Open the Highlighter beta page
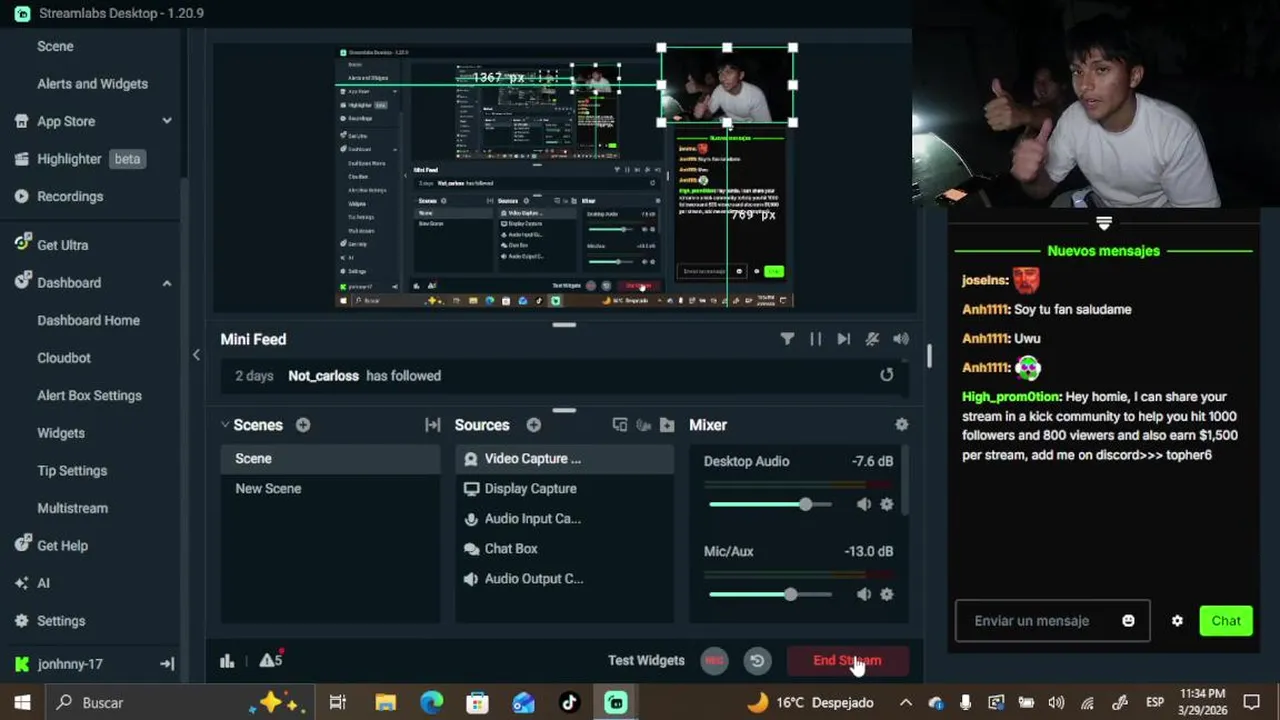Viewport: 1280px width, 720px height. pyautogui.click(x=79, y=159)
